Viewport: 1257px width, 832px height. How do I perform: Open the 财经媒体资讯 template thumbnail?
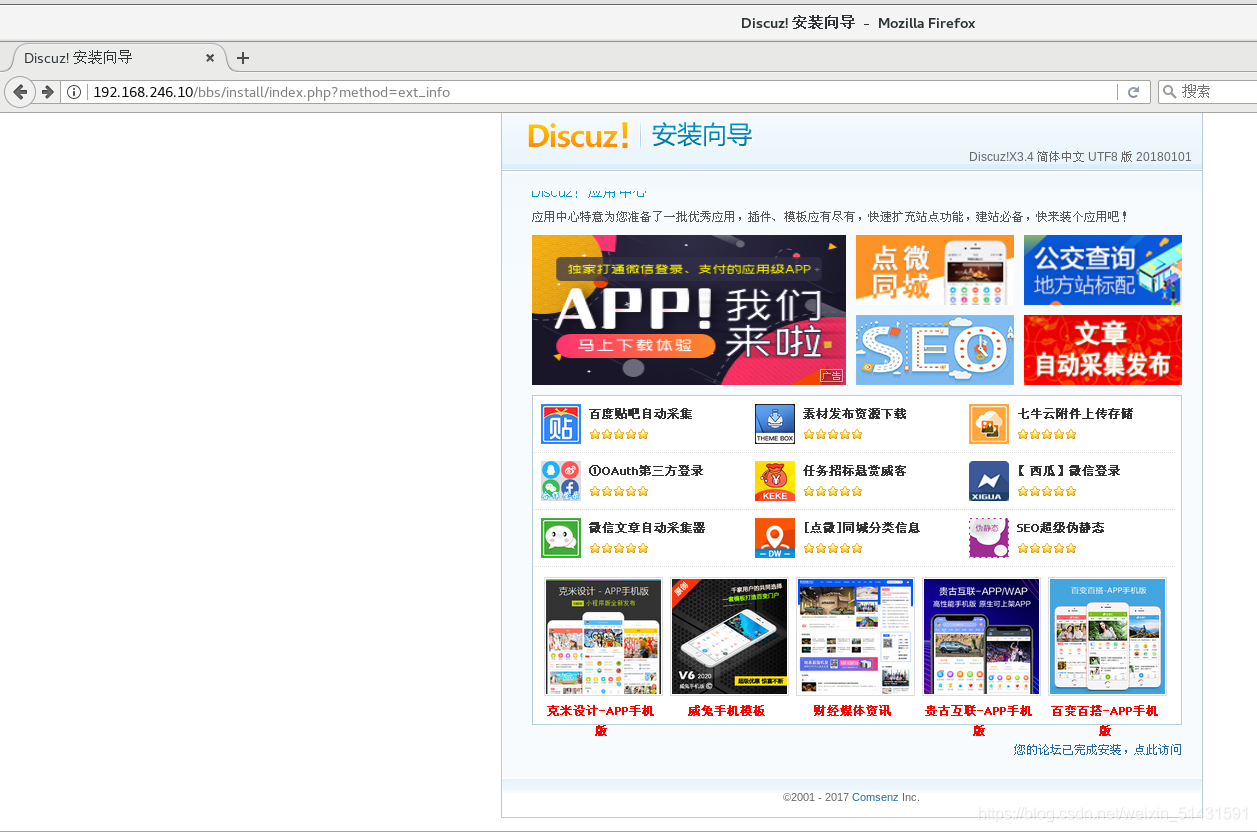(x=855, y=636)
